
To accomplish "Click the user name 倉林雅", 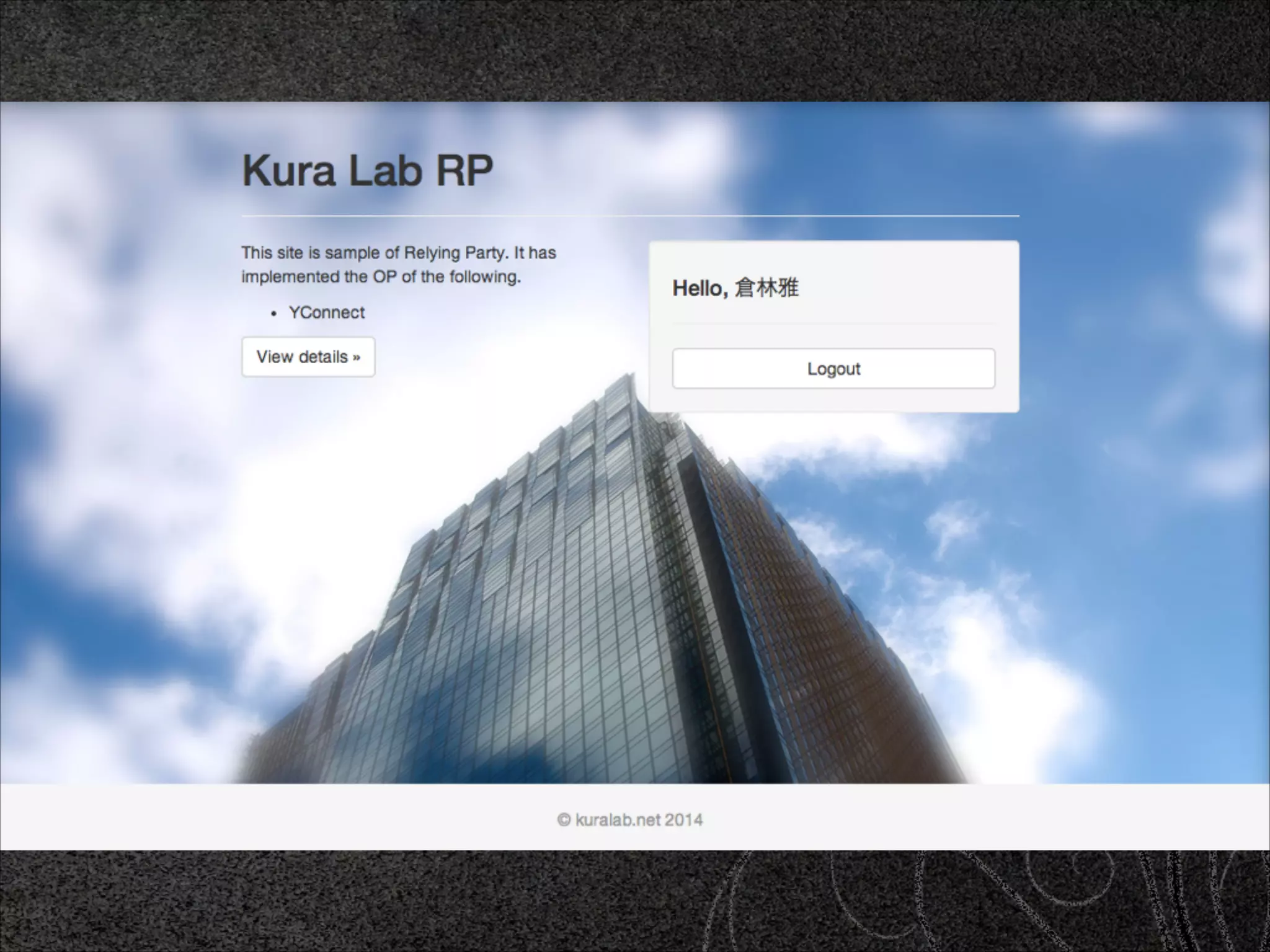I will pos(767,288).
